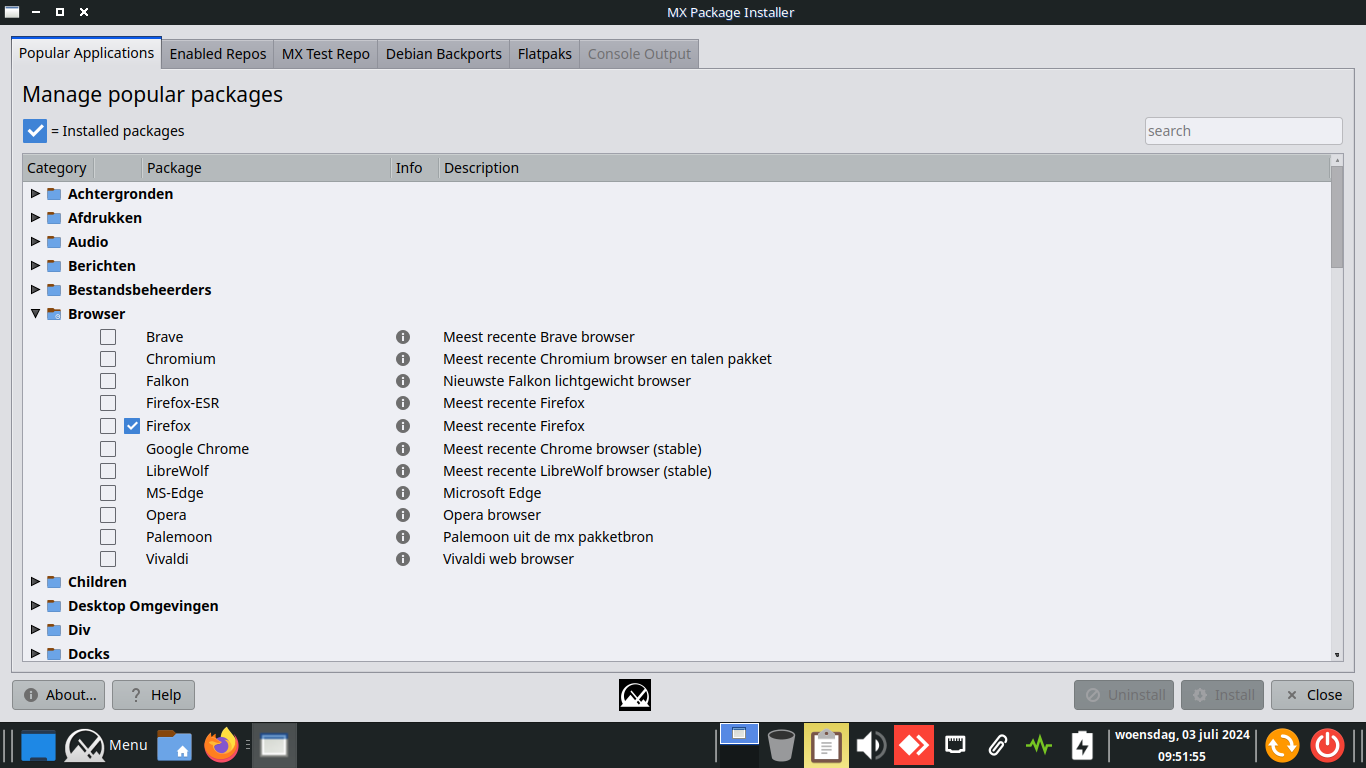Collapse the Browser category
This screenshot has width=1366, height=768.
pos(36,314)
